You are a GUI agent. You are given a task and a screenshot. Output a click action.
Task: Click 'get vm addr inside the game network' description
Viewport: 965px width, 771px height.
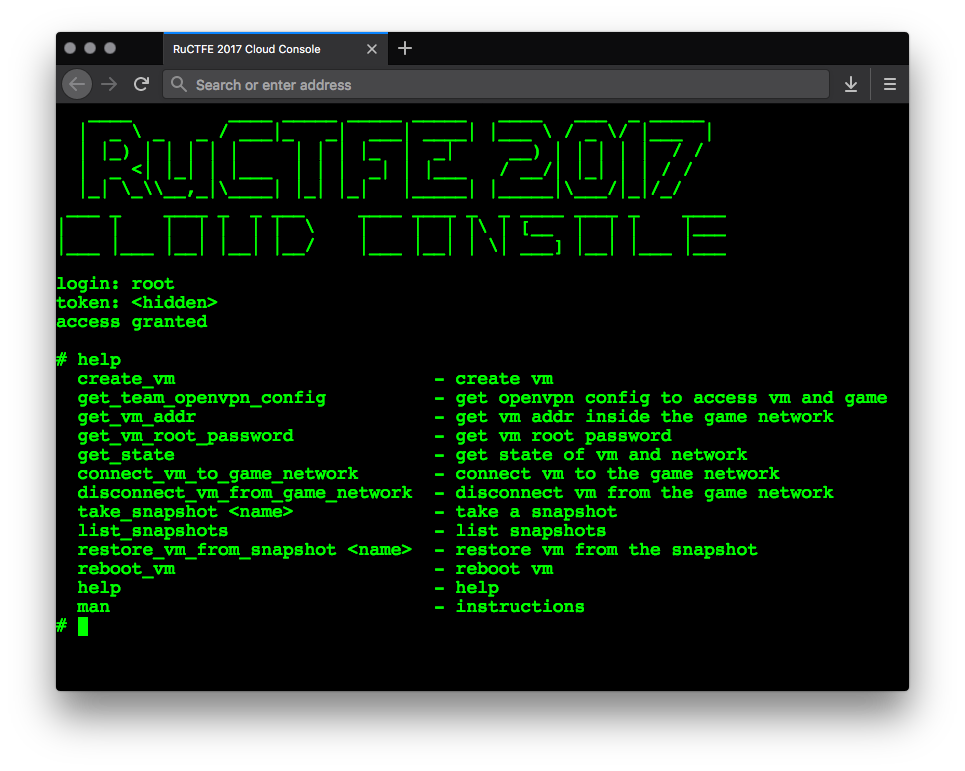(644, 417)
